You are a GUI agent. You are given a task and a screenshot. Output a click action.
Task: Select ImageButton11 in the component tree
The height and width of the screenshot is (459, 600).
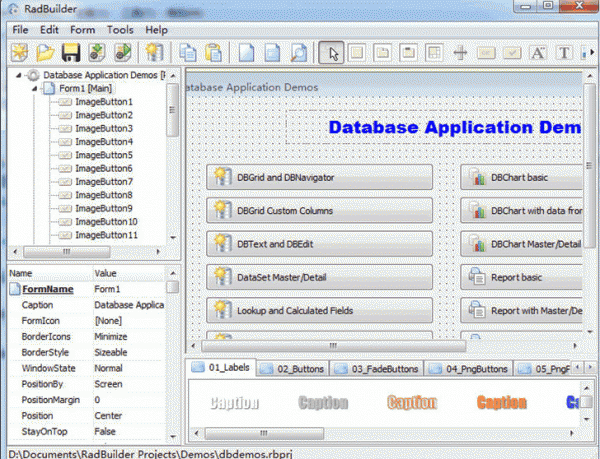[106, 235]
